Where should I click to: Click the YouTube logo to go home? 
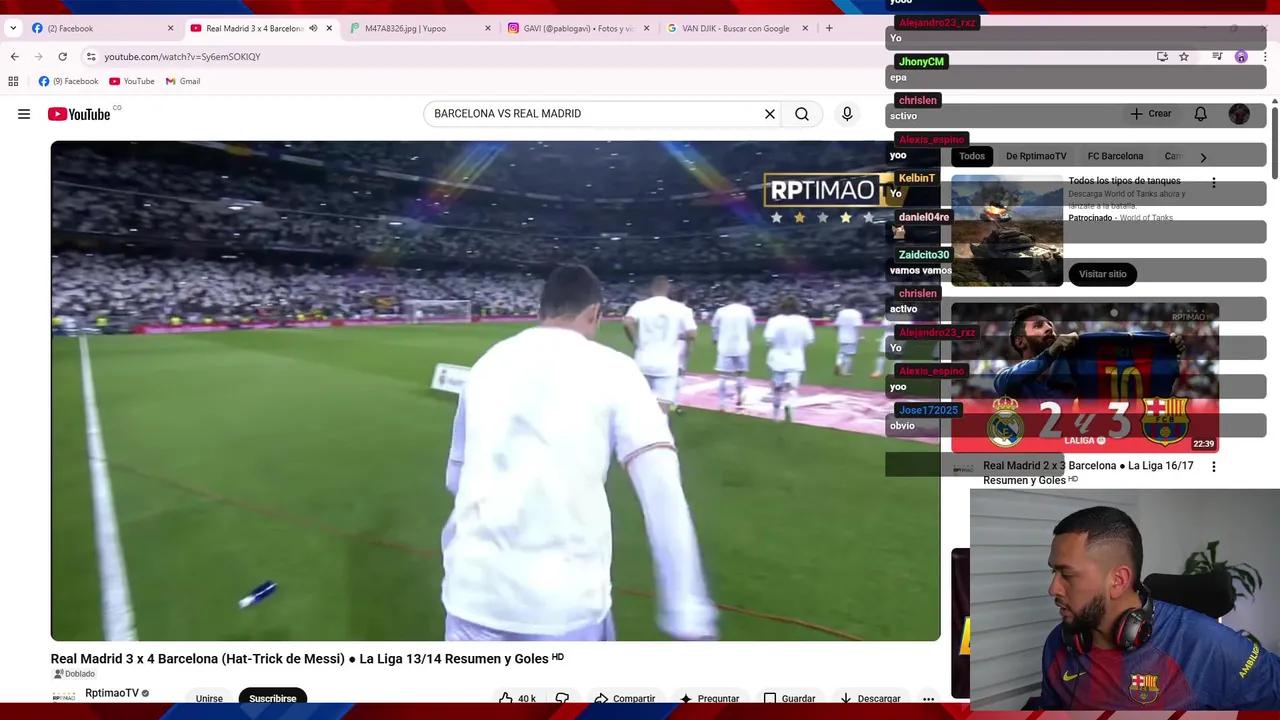(x=79, y=114)
